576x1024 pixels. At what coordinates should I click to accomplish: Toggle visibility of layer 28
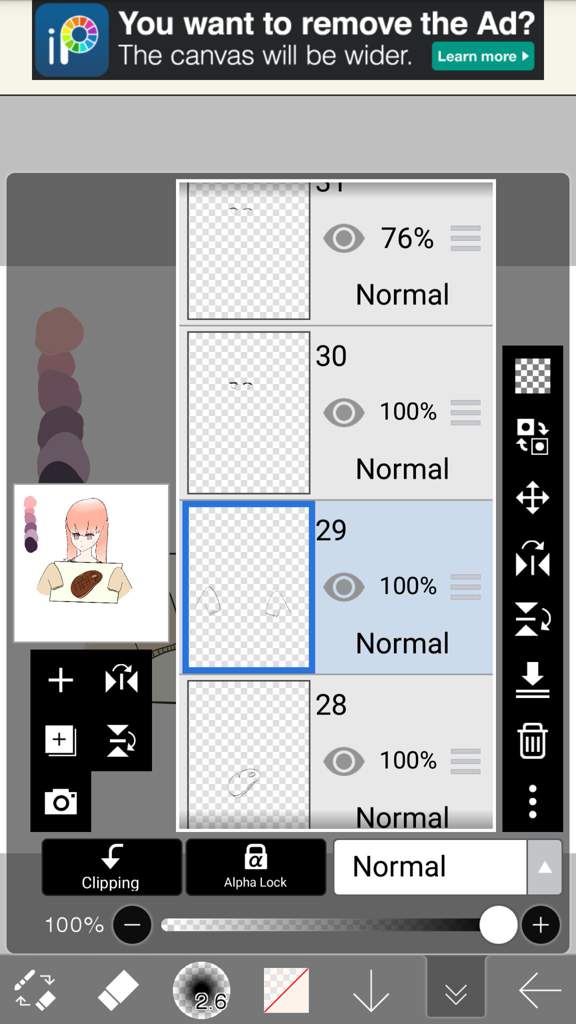344,761
